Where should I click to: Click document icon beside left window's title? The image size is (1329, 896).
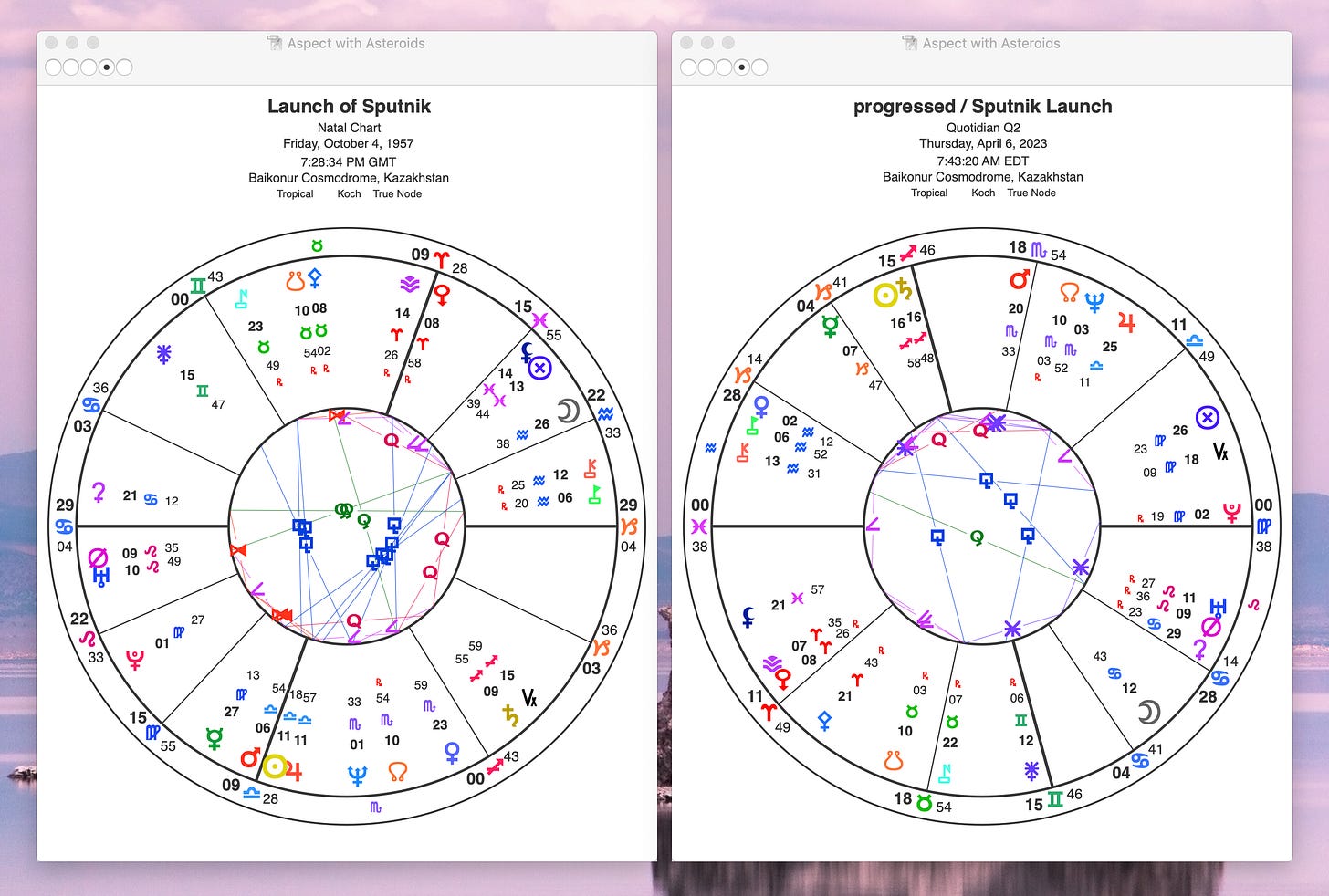274,43
